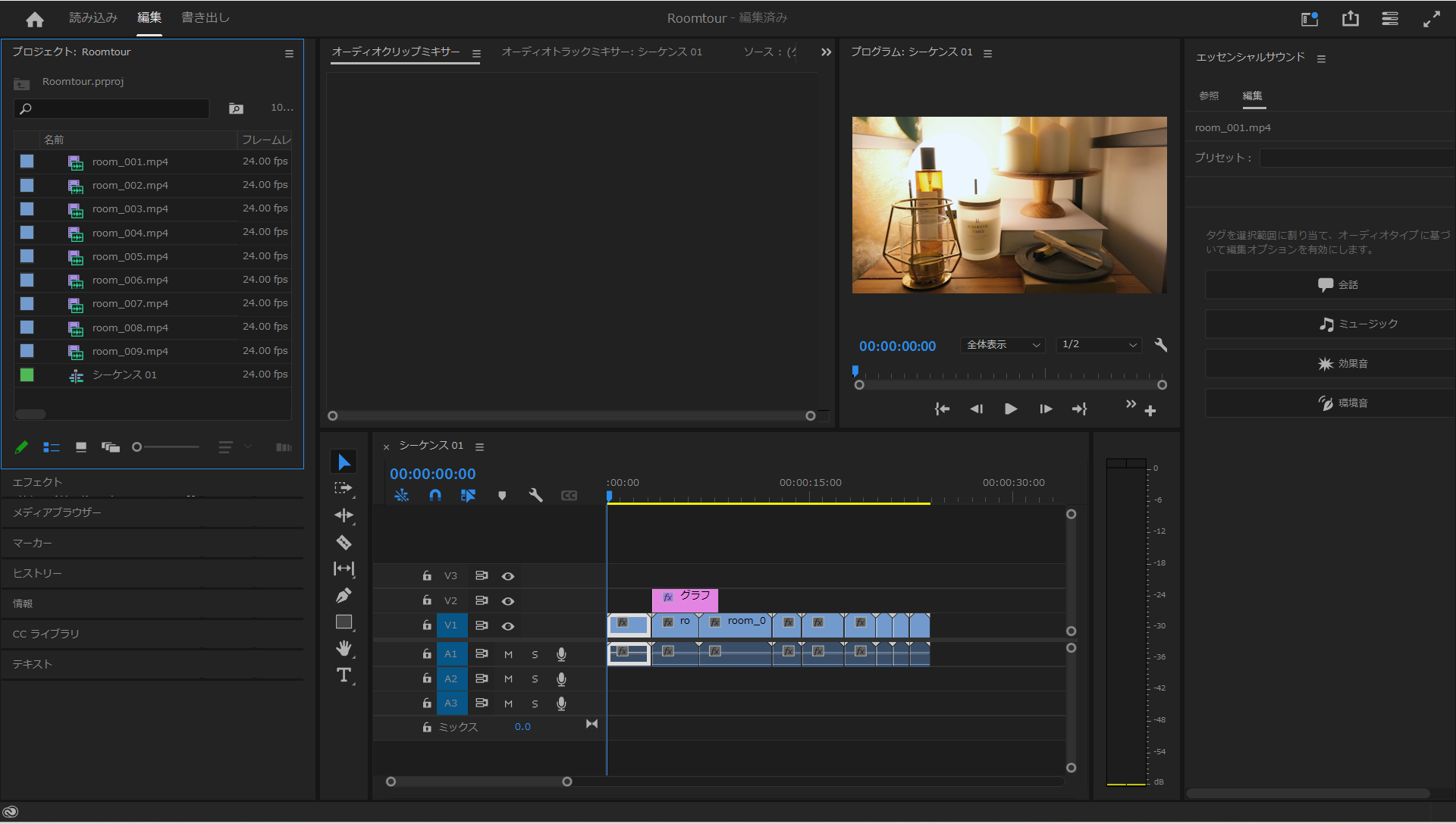Select the Pen tool
Viewport: 1456px width, 824px height.
point(344,595)
